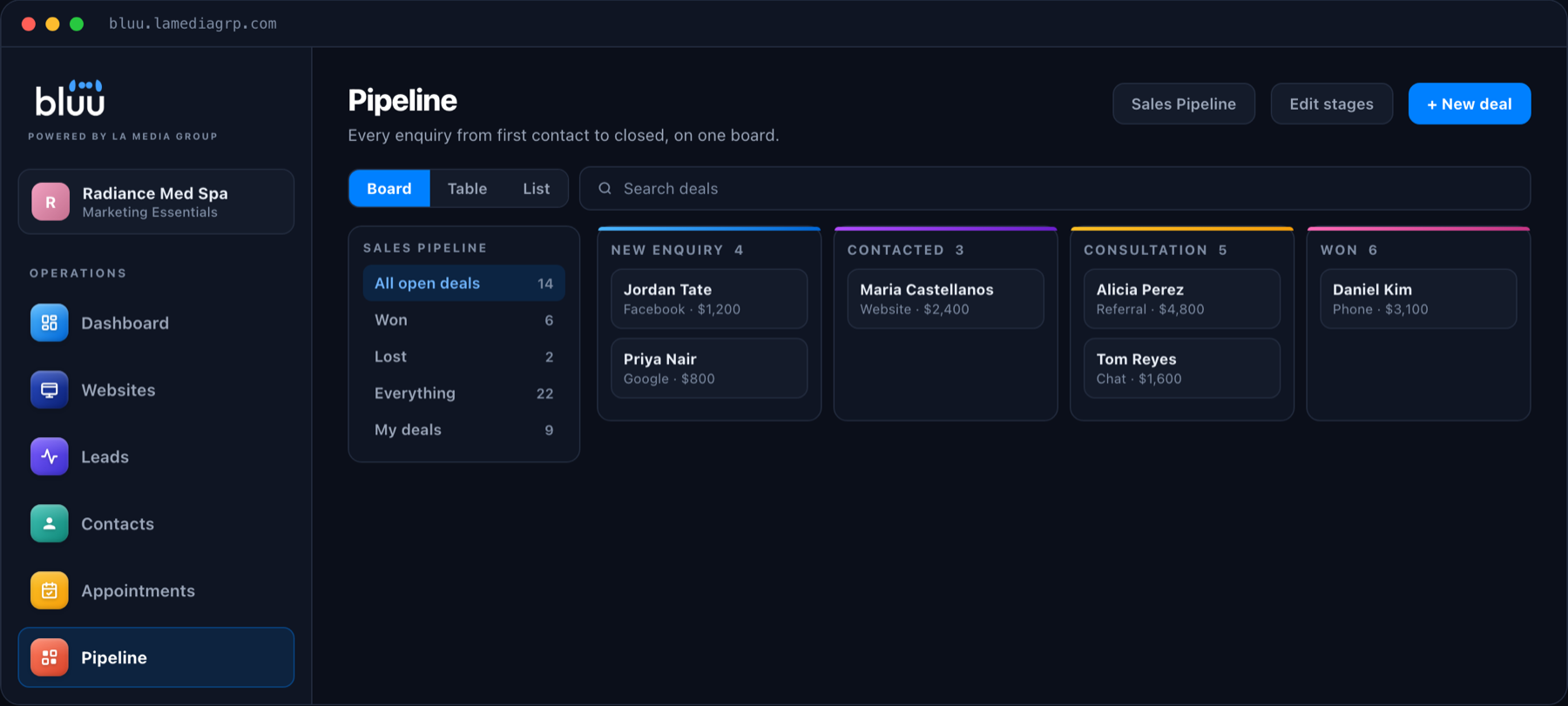Click the WON column header
Screen dimensions: 1568x706
click(1339, 250)
